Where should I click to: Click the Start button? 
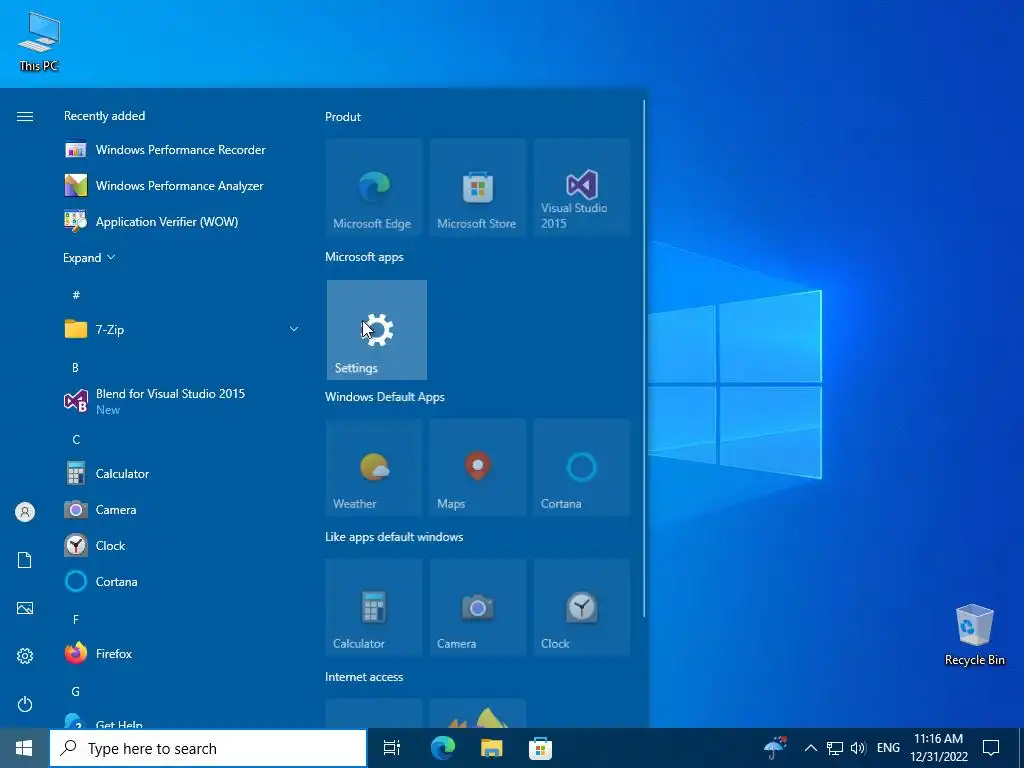(x=24, y=748)
